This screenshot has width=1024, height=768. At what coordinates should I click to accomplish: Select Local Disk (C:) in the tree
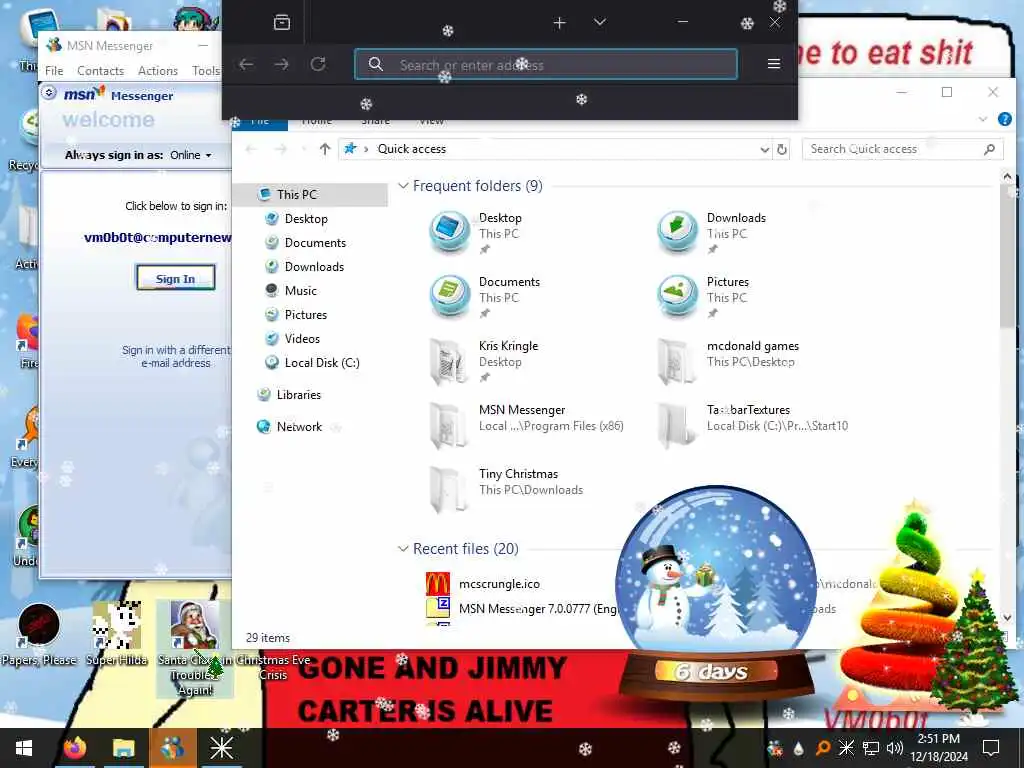322,362
